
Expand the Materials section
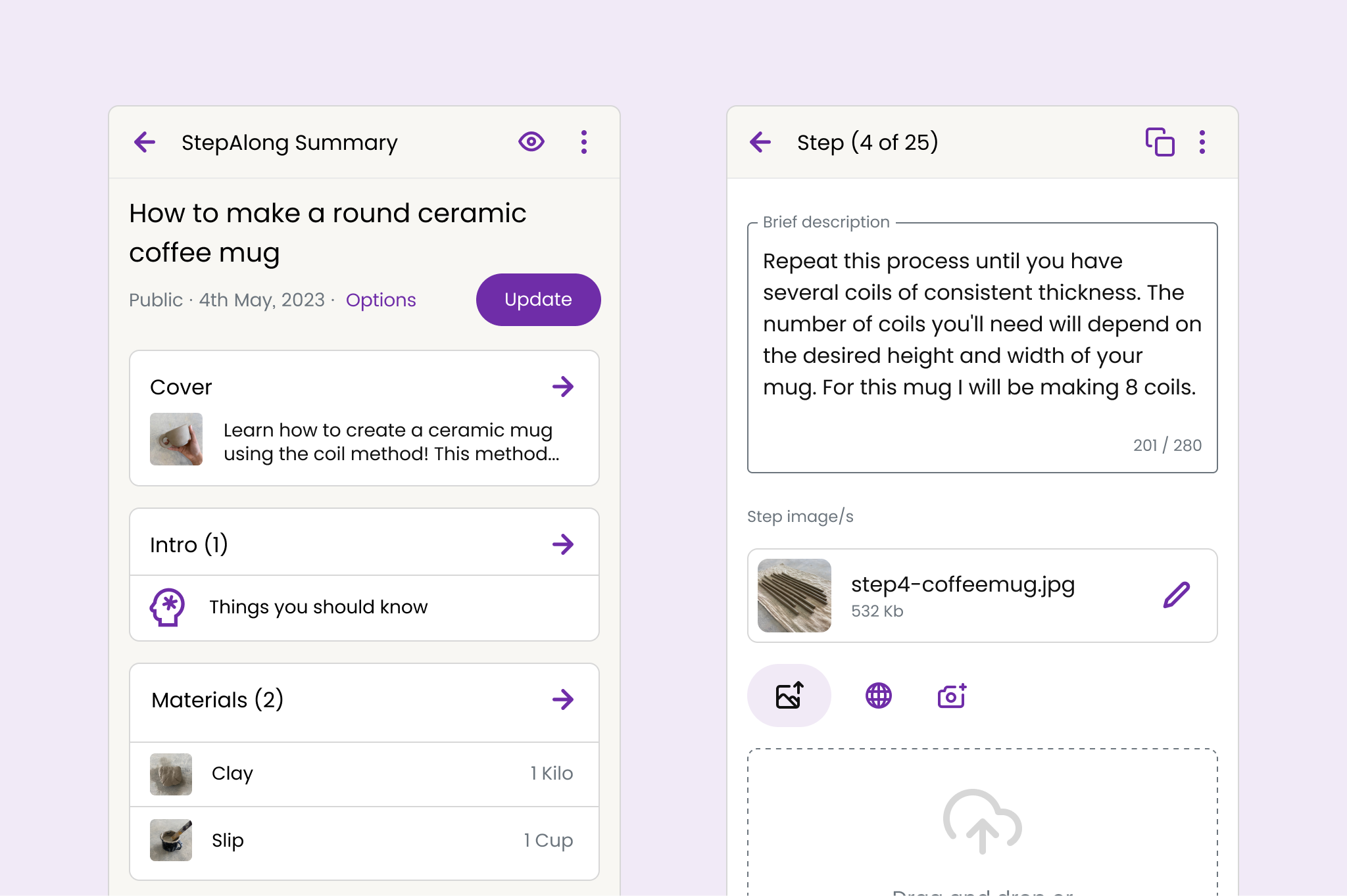tap(564, 701)
